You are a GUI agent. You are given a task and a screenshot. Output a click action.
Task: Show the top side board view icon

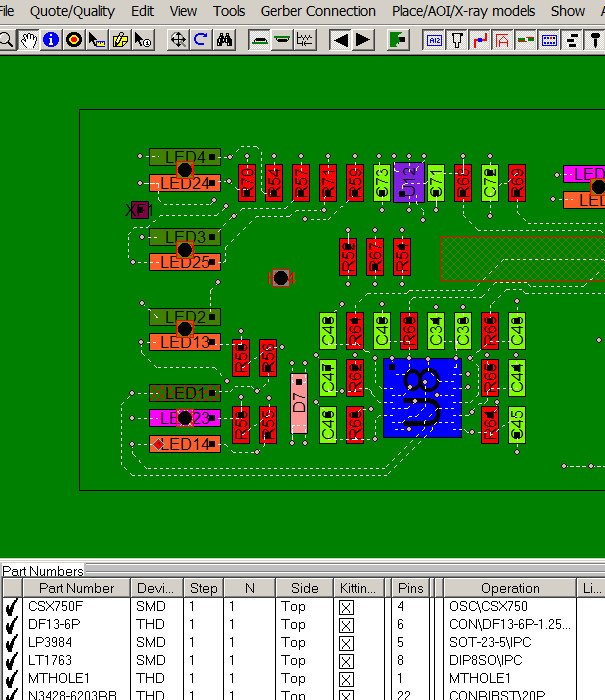[259, 40]
